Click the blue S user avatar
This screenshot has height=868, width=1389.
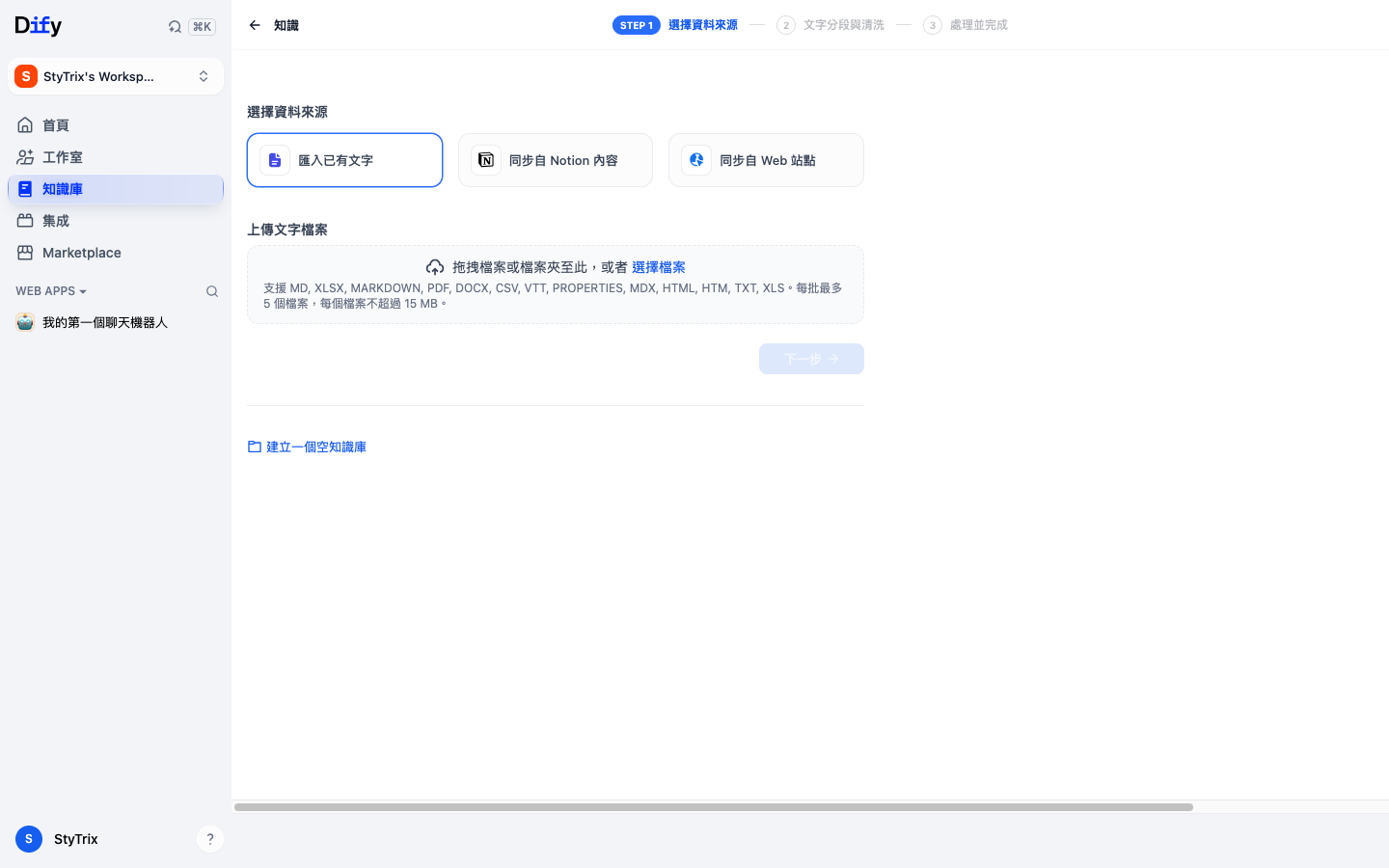[29, 839]
